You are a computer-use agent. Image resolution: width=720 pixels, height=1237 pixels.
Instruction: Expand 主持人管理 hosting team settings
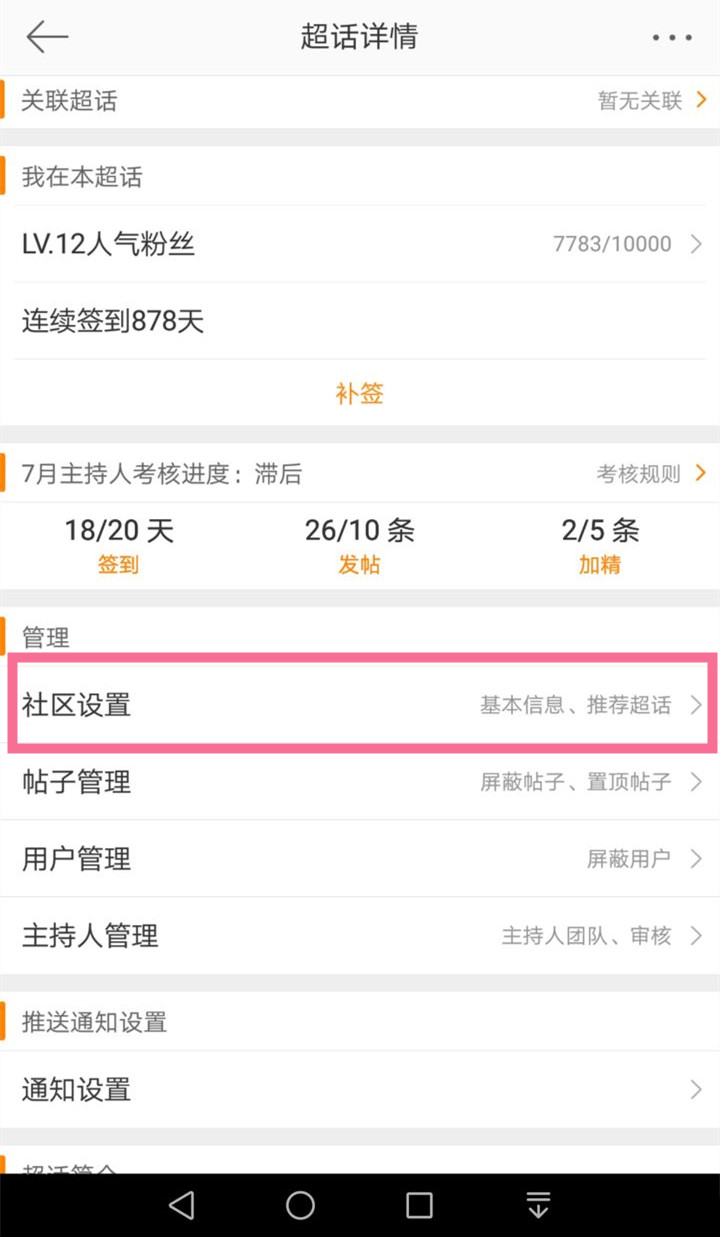point(360,936)
